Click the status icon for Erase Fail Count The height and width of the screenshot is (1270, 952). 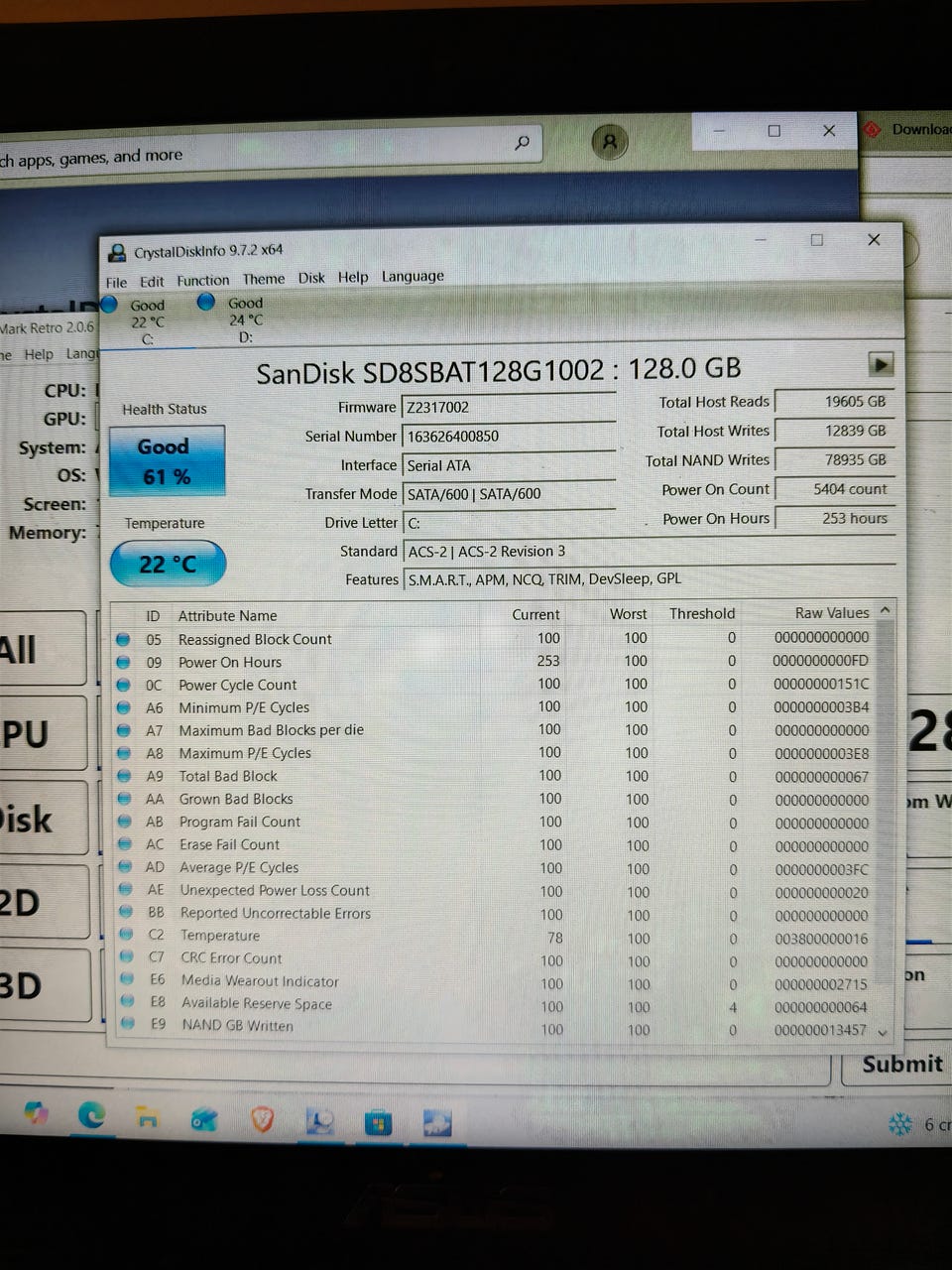click(x=125, y=844)
